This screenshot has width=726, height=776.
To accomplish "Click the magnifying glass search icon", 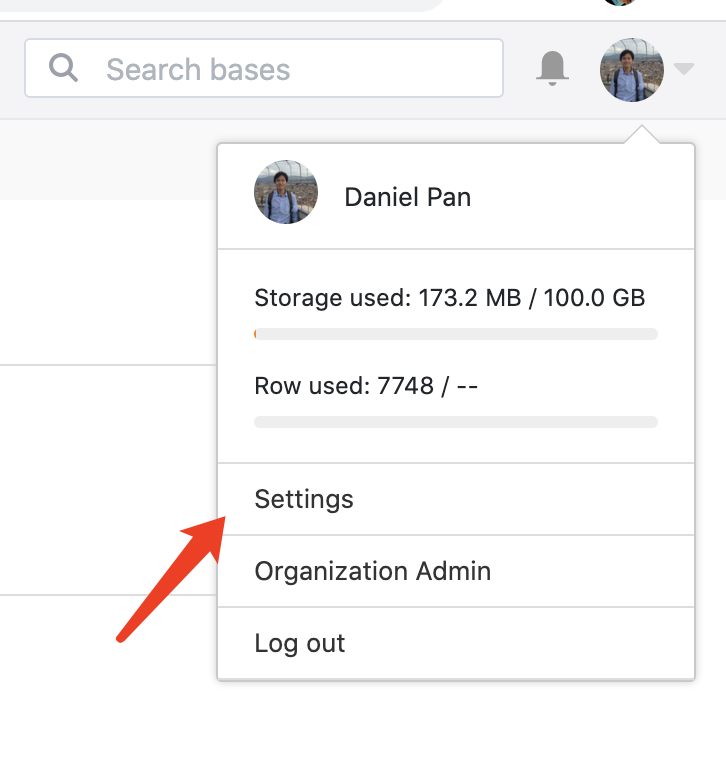I will [x=63, y=68].
